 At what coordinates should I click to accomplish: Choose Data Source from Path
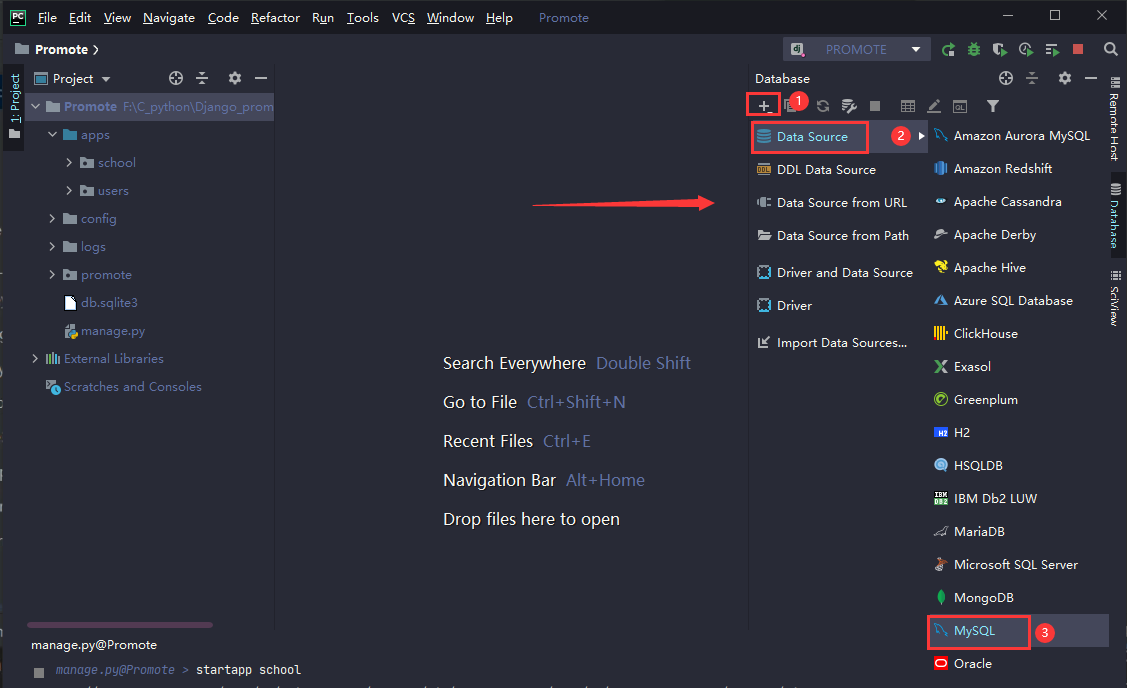coord(839,236)
